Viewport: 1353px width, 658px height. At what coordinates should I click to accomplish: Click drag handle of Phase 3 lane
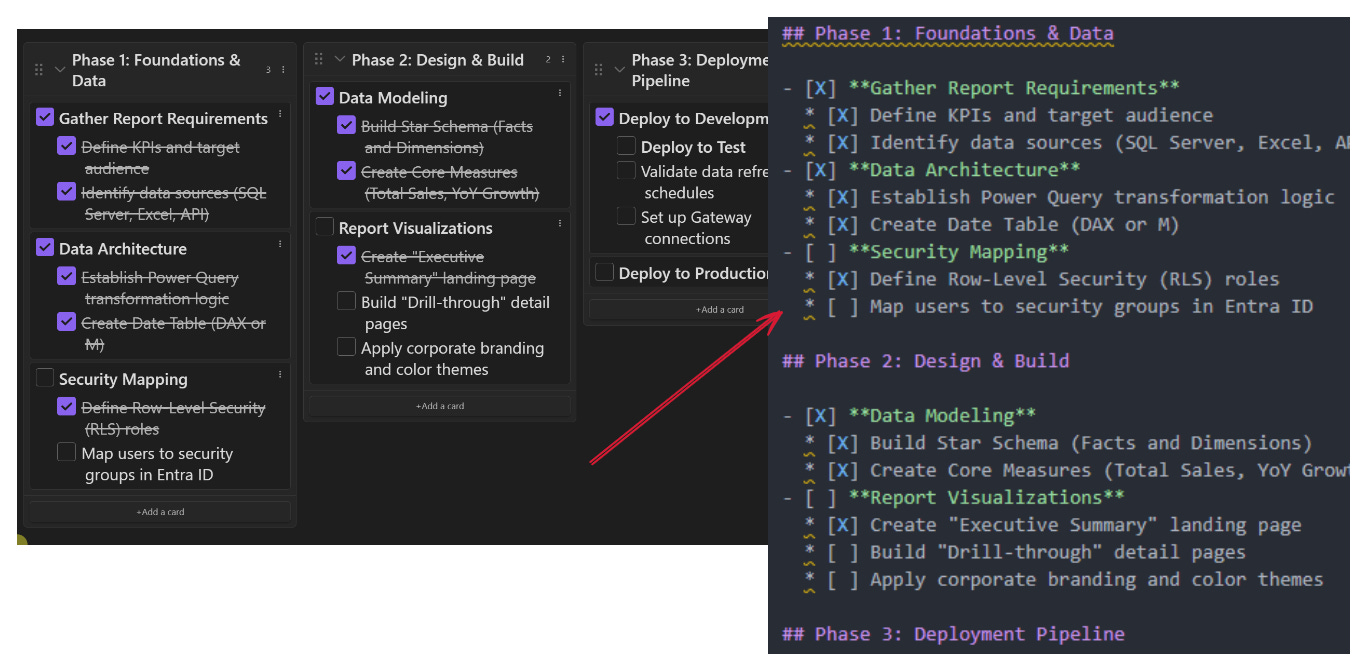click(599, 70)
